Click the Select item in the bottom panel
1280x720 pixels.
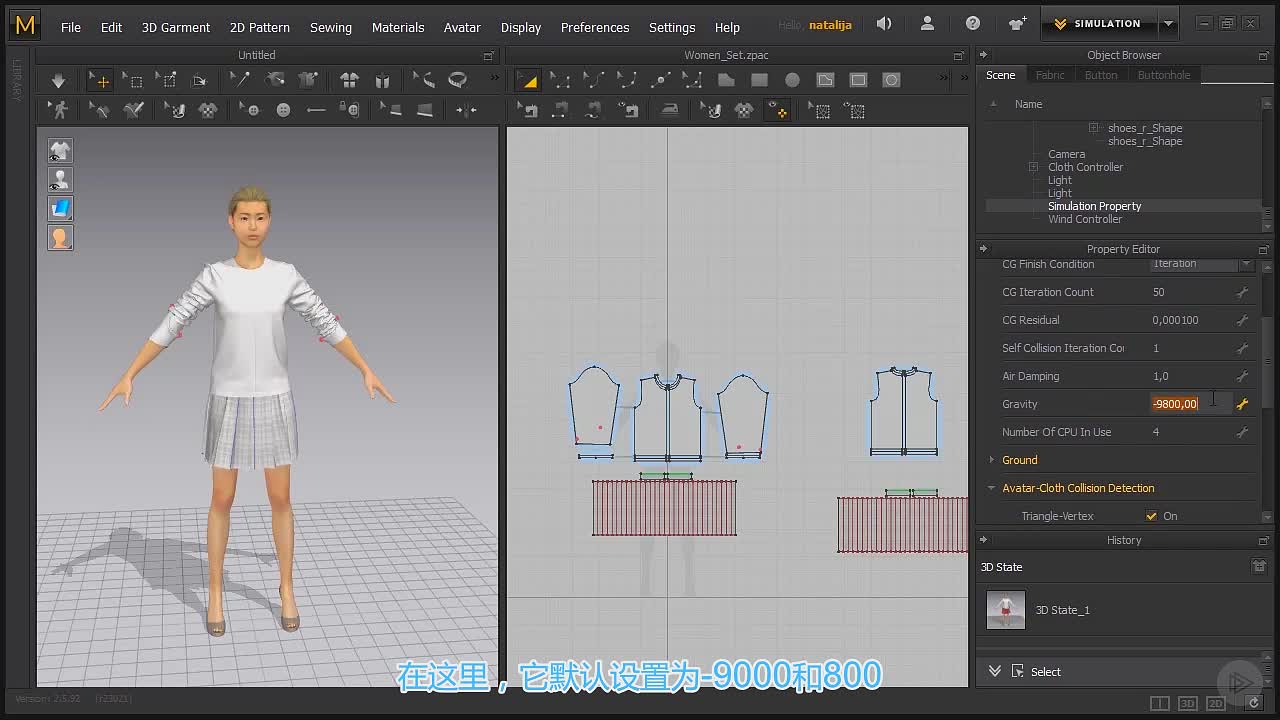1046,672
